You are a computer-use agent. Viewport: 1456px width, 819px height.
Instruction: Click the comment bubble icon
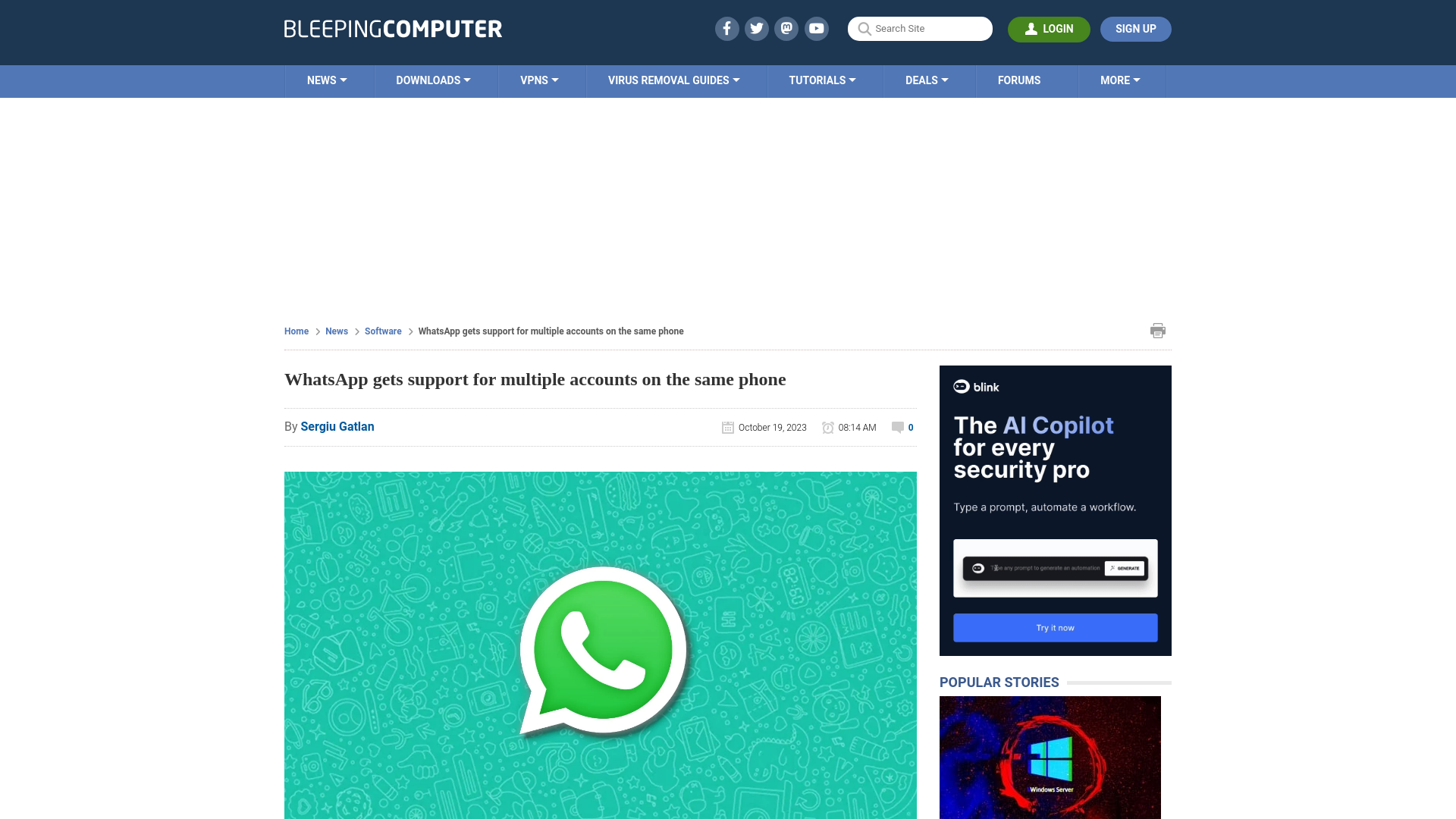point(897,427)
